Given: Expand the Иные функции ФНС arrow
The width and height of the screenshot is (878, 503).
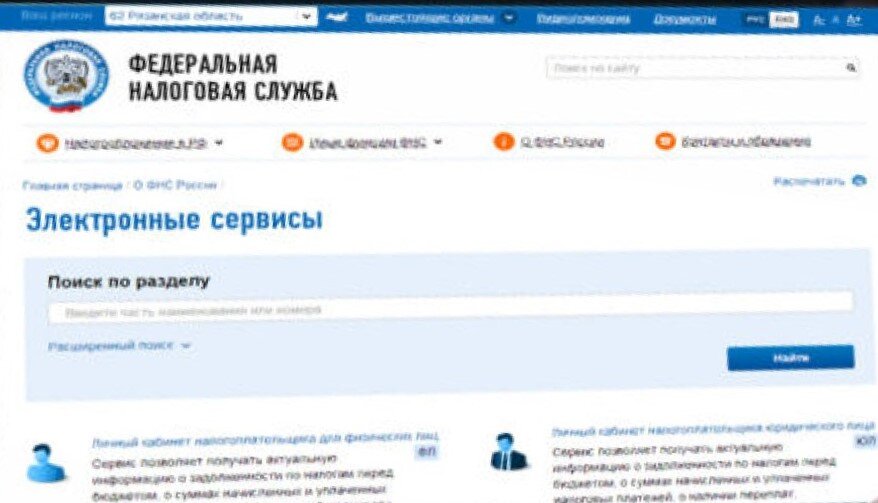Looking at the screenshot, I should tap(438, 142).
